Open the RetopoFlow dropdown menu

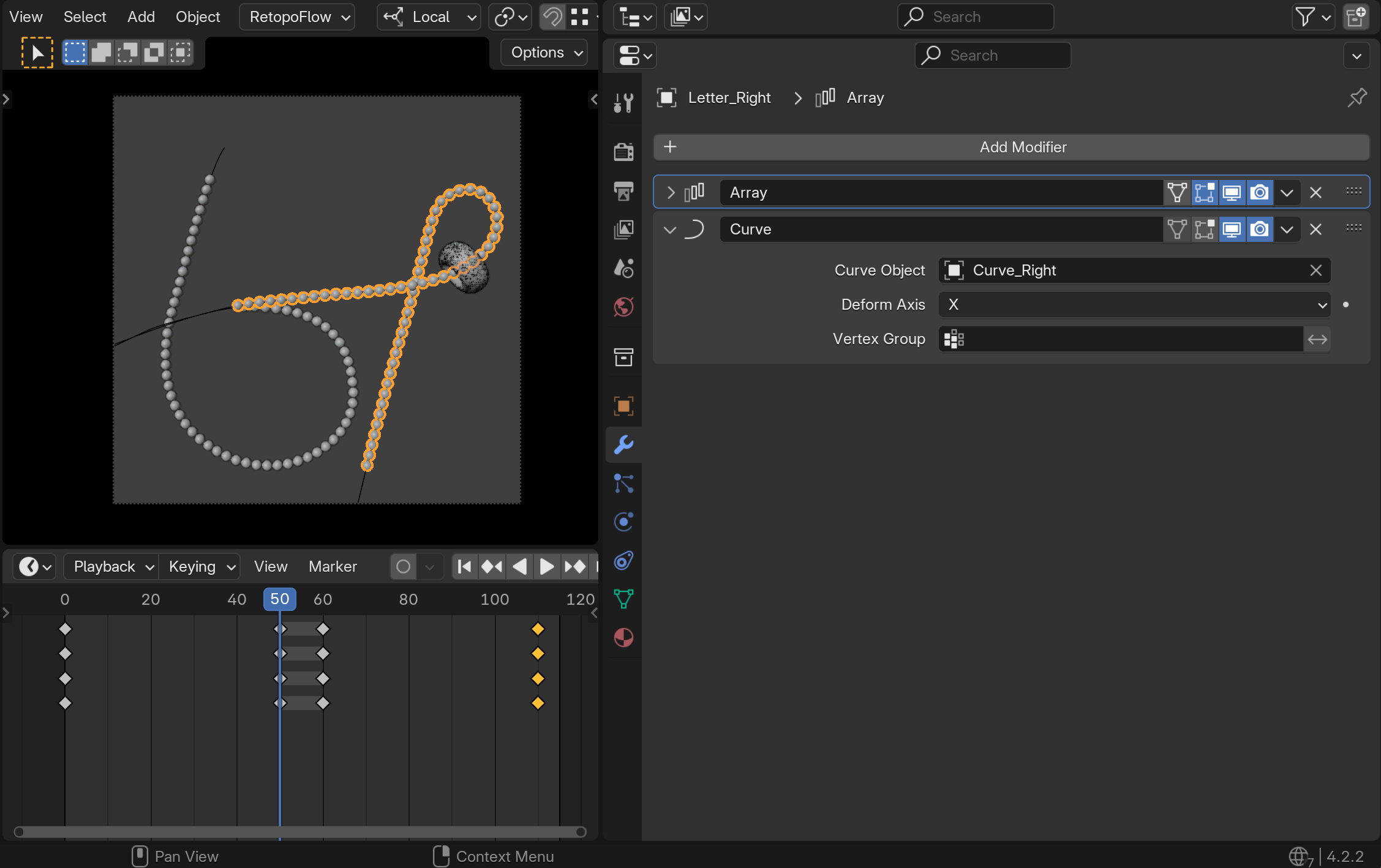[x=298, y=17]
